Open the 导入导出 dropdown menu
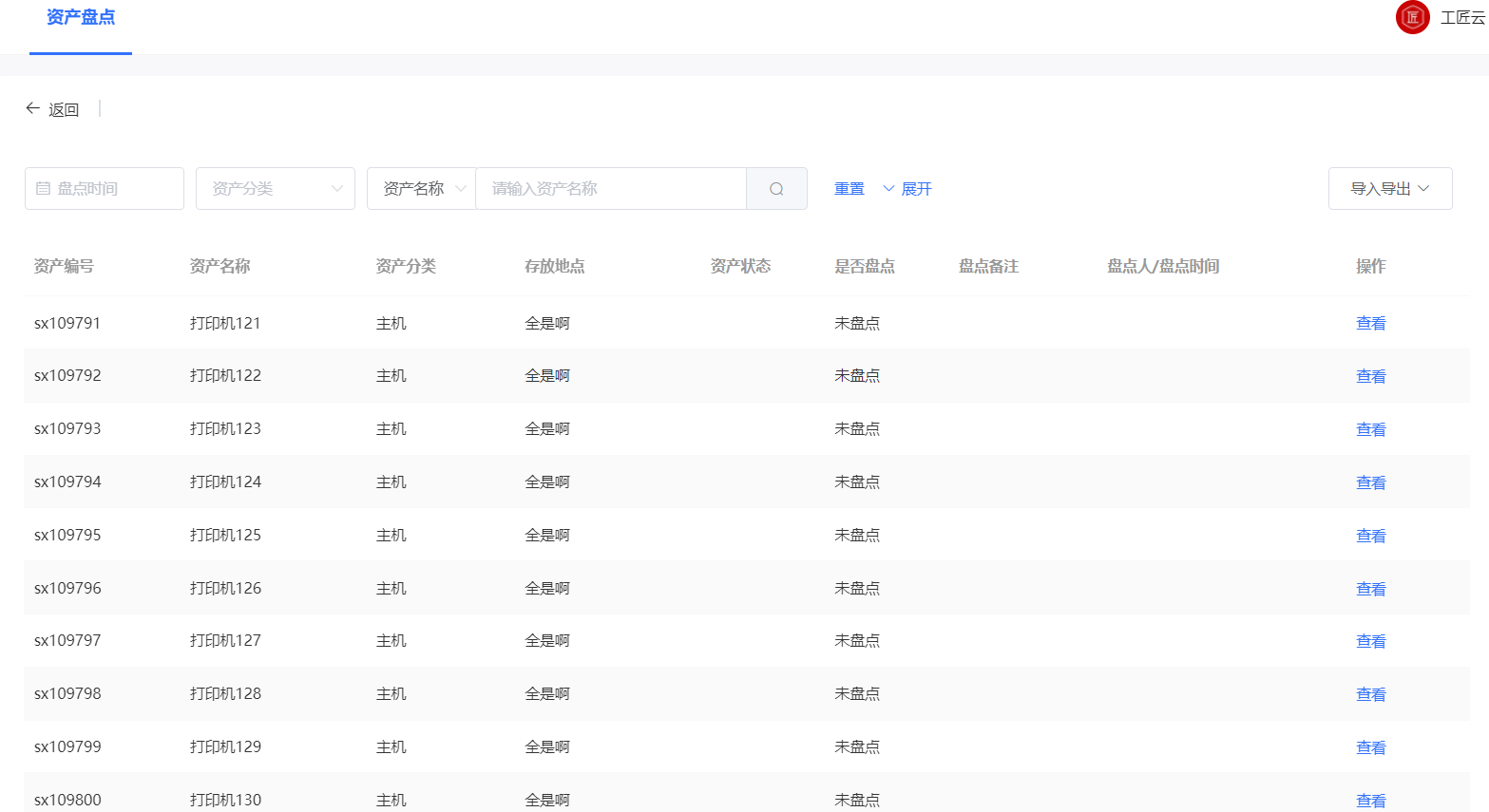1489x812 pixels. point(1389,188)
